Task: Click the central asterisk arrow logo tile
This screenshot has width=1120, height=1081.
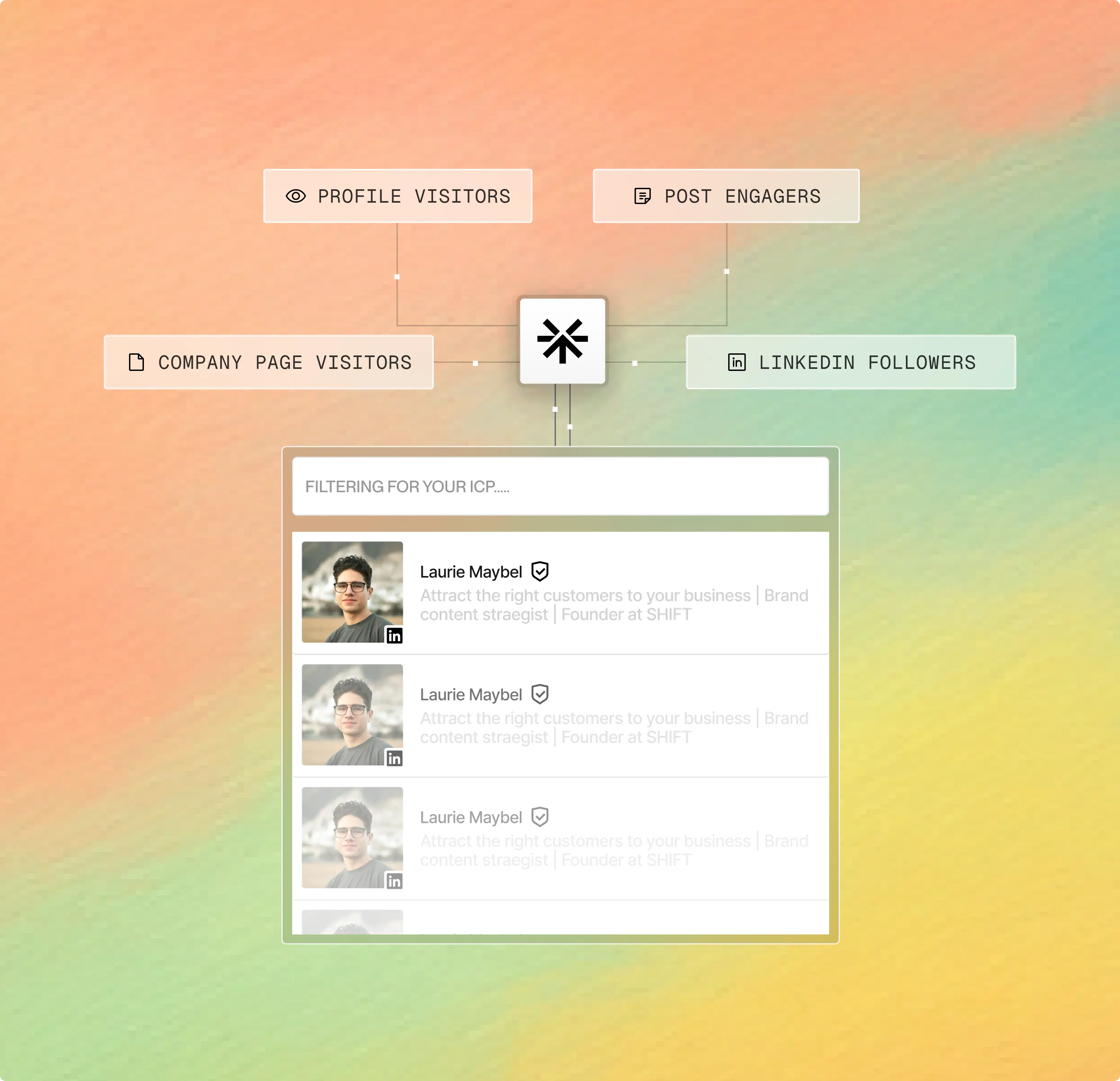Action: click(x=562, y=341)
